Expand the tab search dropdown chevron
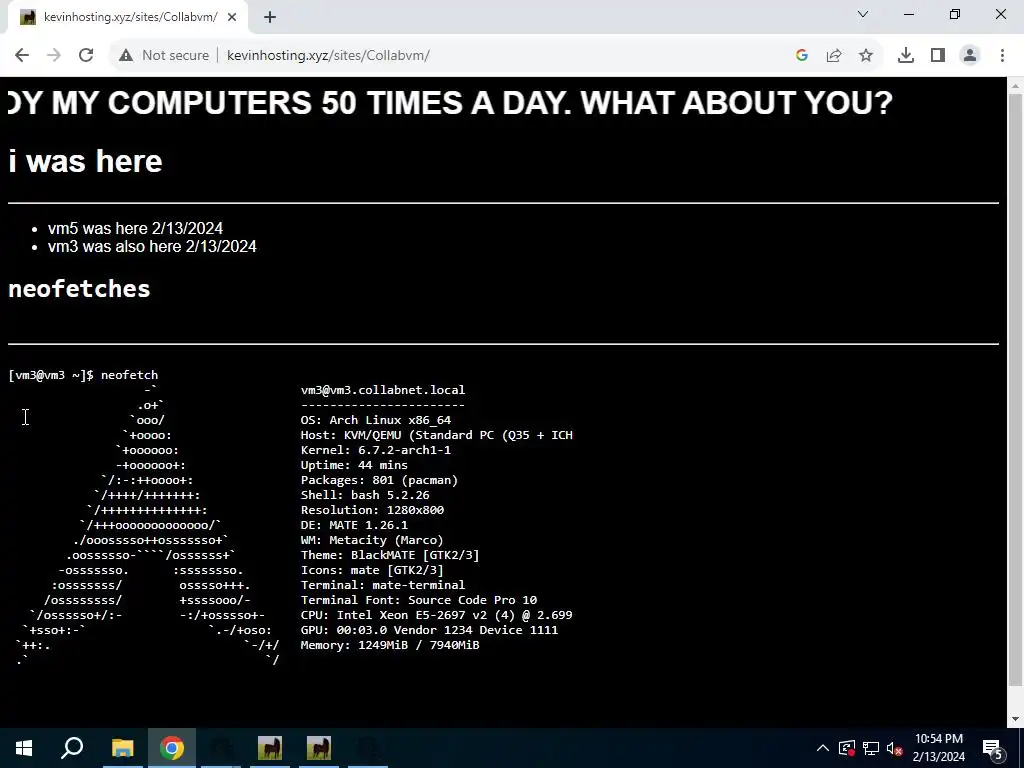The image size is (1024, 768). [x=863, y=14]
